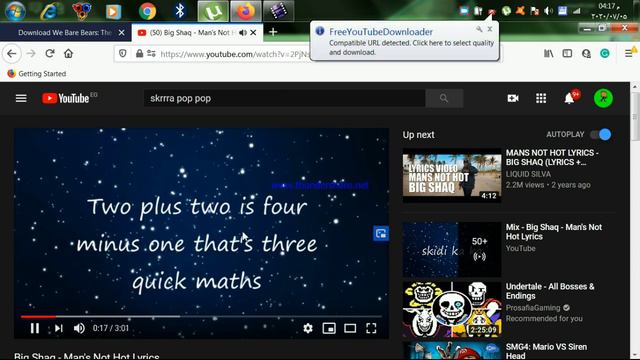Open Windows Start button
640x360 pixels.
point(15,10)
